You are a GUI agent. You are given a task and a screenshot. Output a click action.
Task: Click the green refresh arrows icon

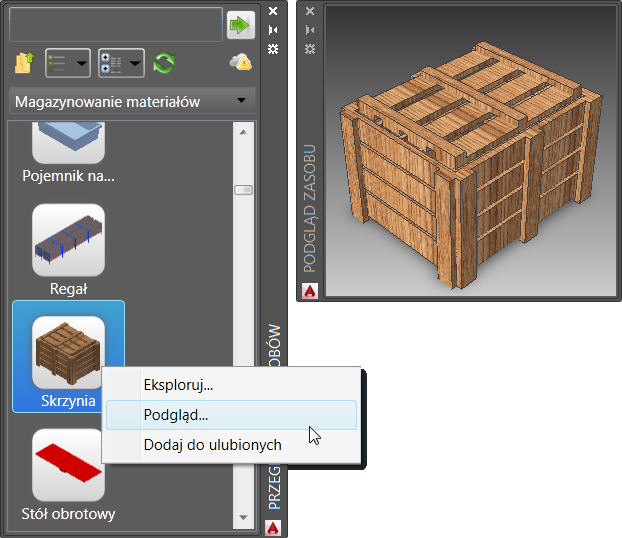164,63
